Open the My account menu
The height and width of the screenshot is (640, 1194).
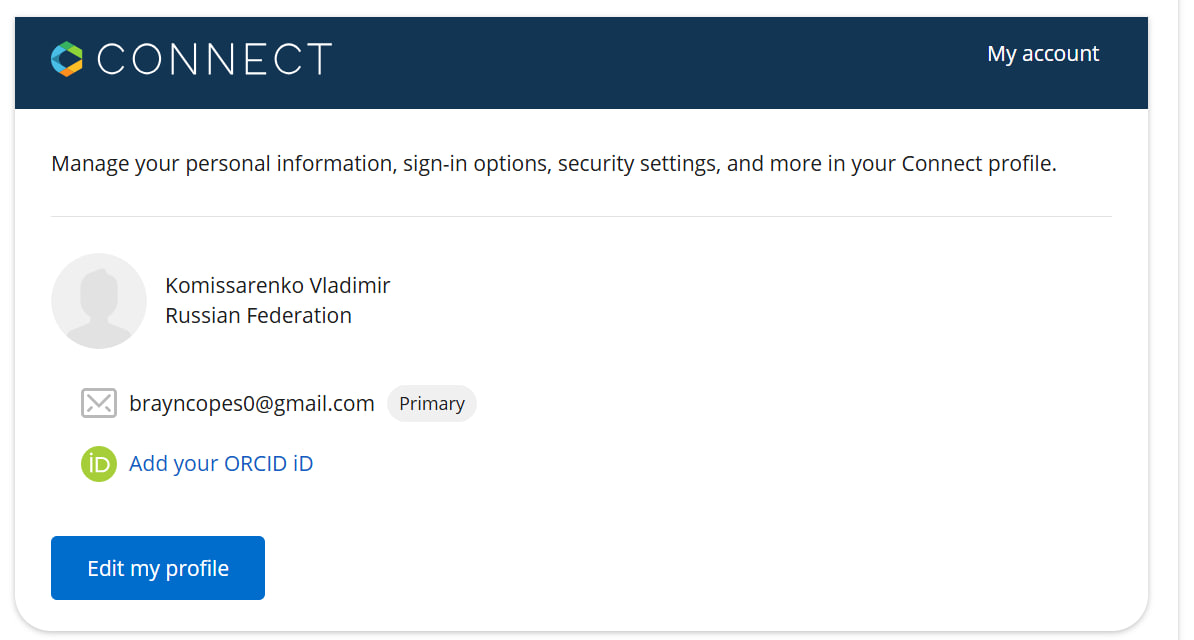click(x=1042, y=54)
